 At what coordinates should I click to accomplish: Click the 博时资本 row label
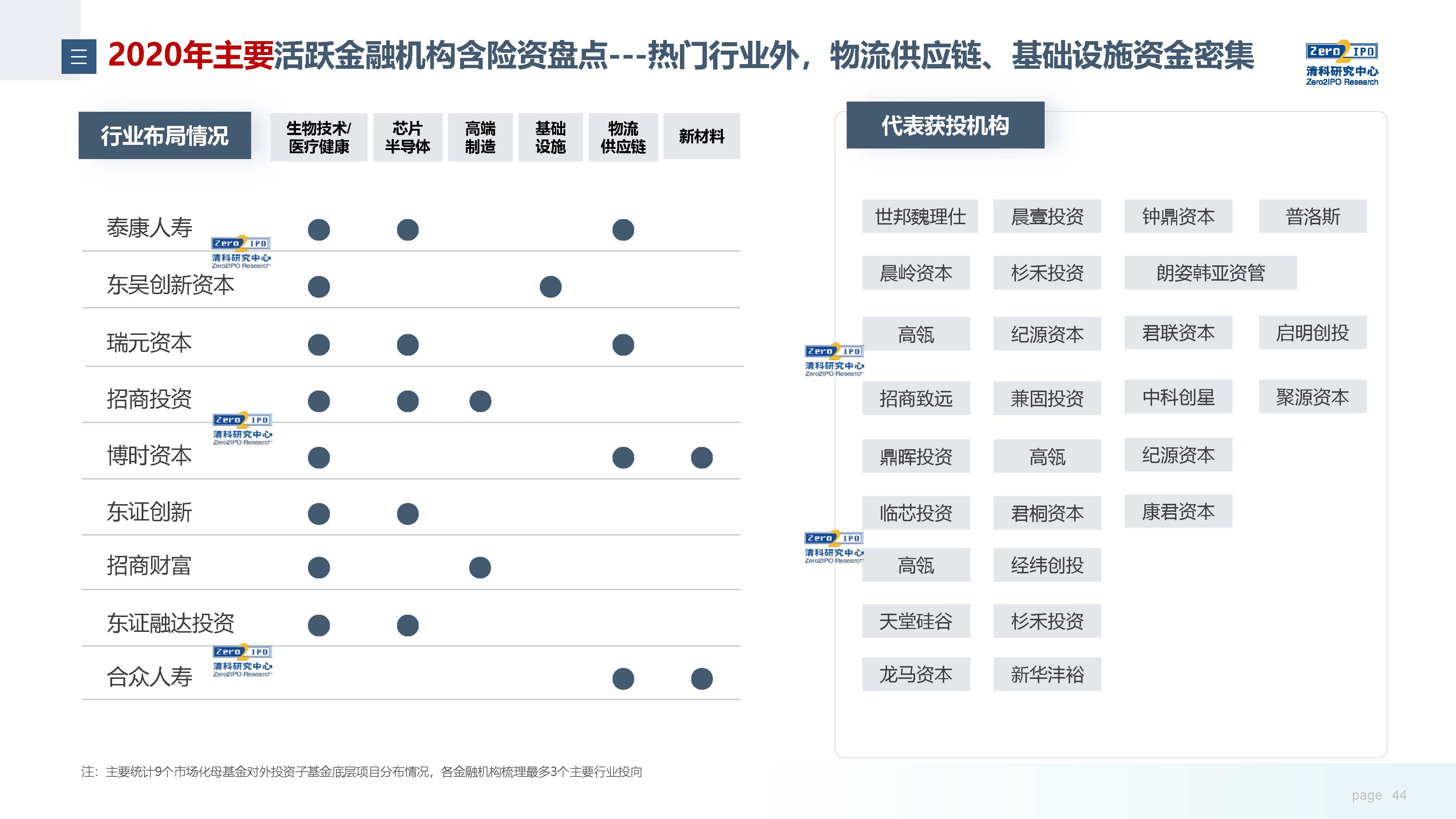[x=149, y=456]
